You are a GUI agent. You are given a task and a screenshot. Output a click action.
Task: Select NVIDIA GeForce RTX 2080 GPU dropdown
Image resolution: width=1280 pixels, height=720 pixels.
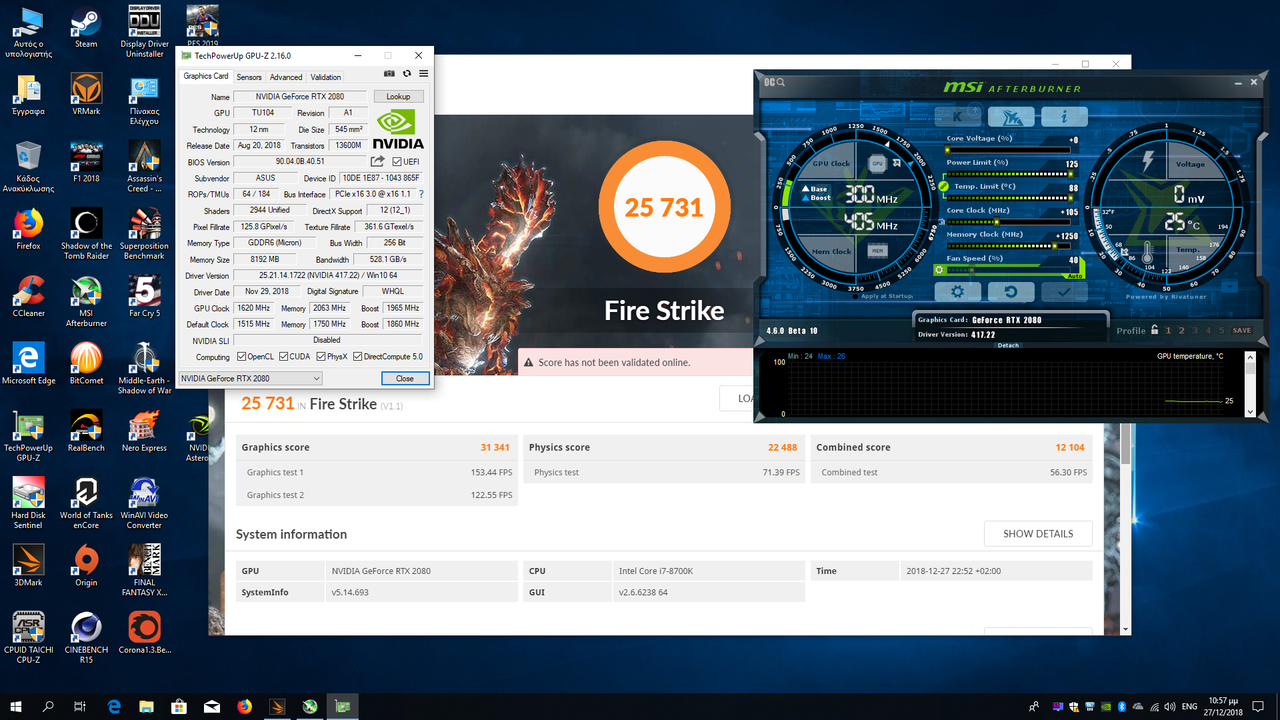tap(250, 378)
